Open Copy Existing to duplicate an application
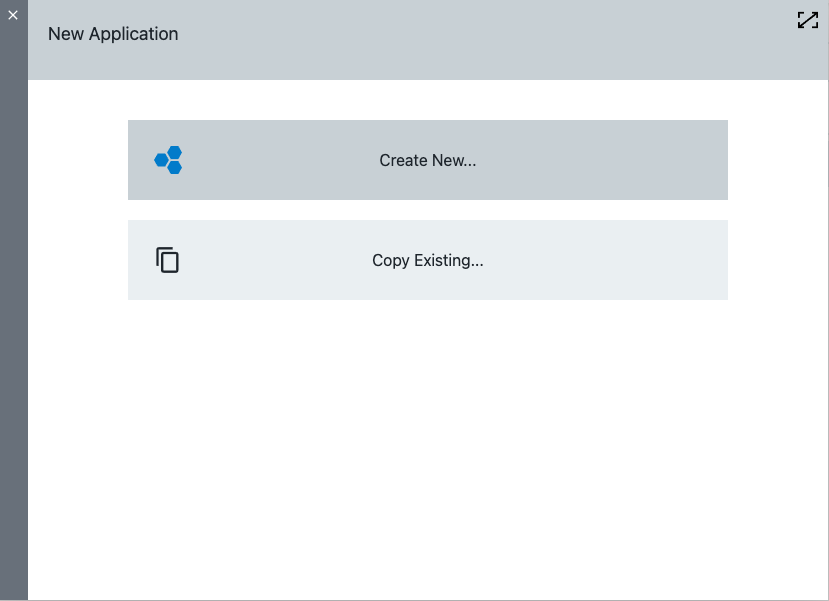Viewport: 829px width, 601px height. coord(427,260)
